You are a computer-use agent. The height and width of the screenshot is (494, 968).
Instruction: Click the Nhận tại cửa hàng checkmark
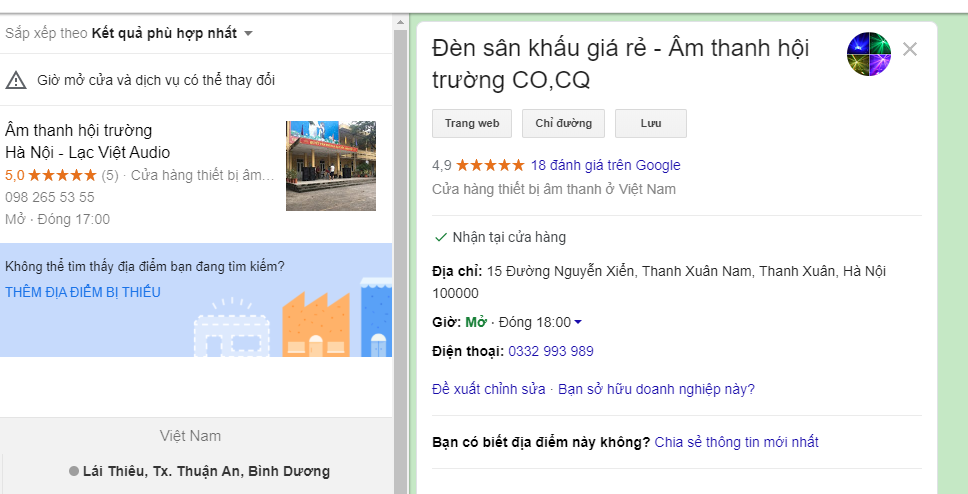click(441, 237)
